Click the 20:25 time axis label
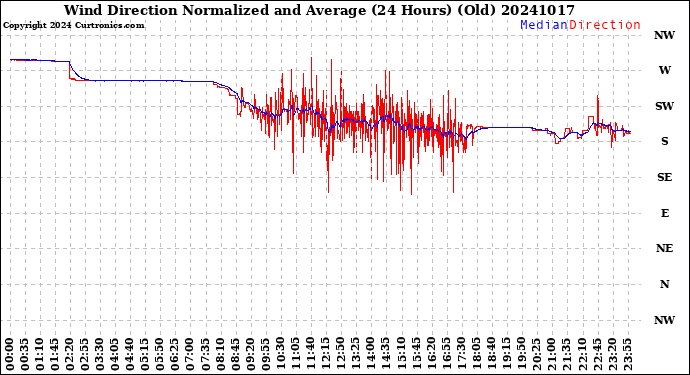690x375 pixels. pyautogui.click(x=536, y=354)
